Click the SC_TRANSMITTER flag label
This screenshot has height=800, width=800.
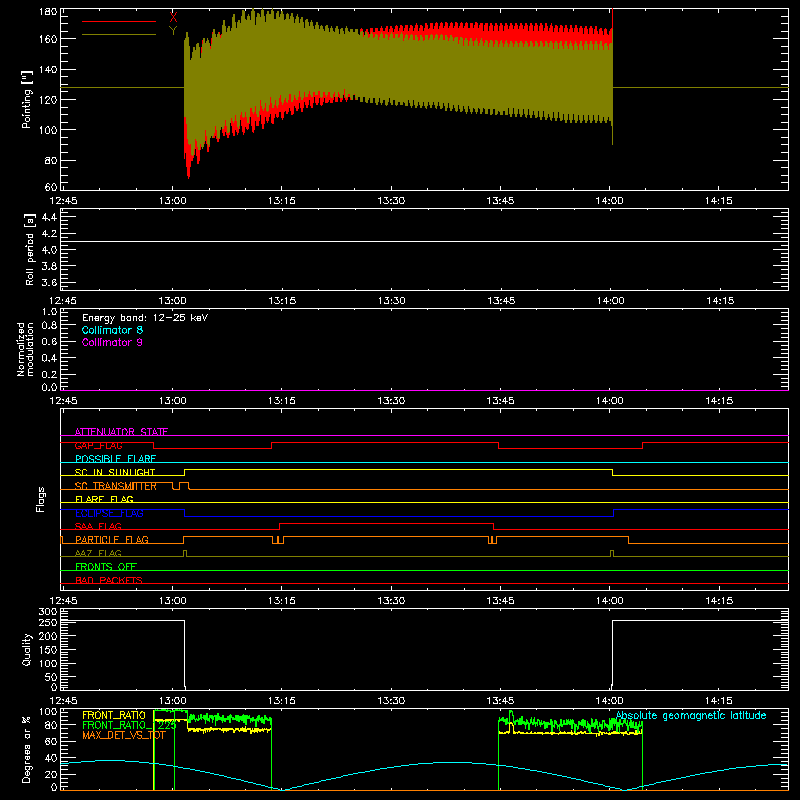116,486
